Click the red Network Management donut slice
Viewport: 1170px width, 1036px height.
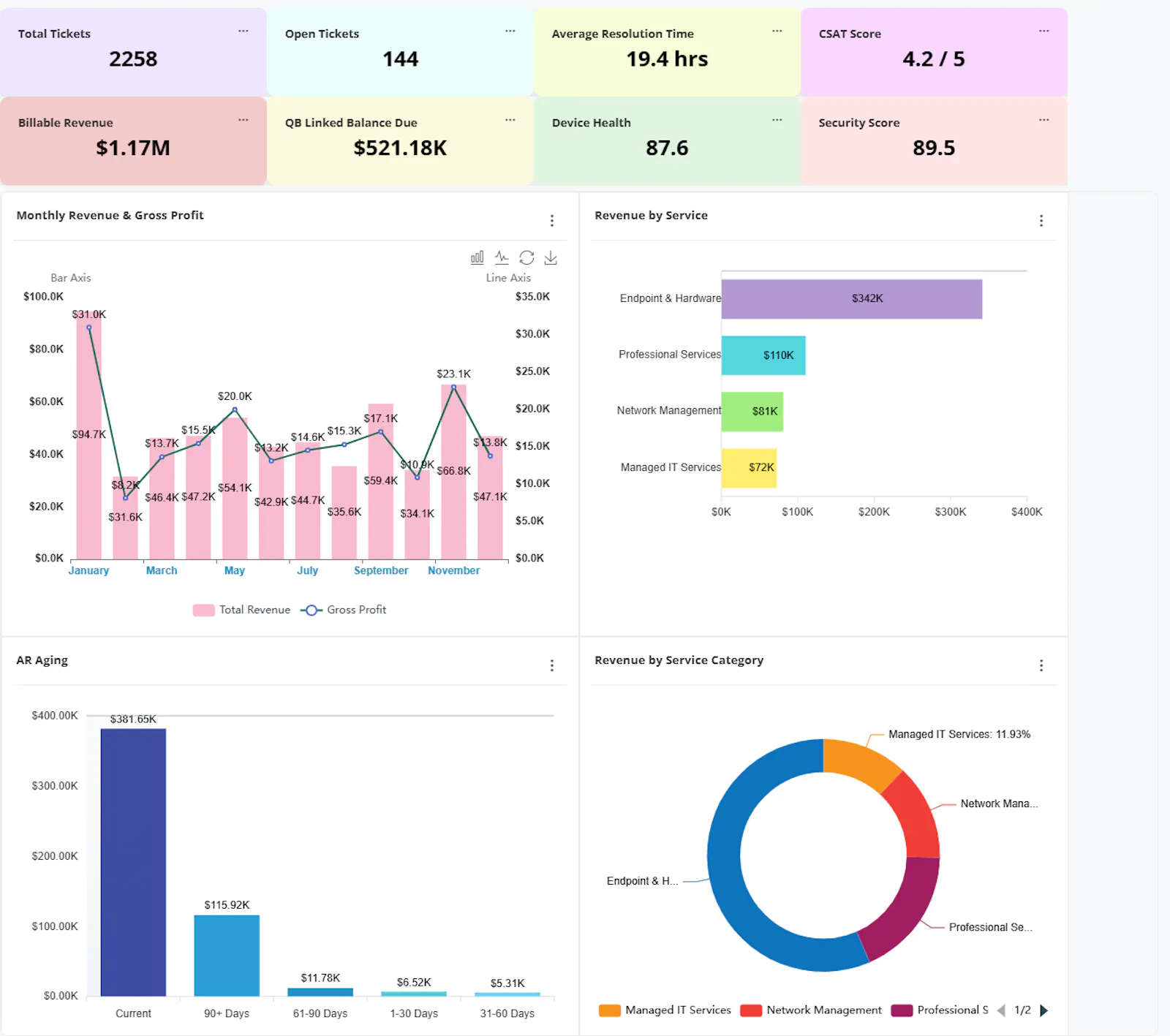[916, 816]
